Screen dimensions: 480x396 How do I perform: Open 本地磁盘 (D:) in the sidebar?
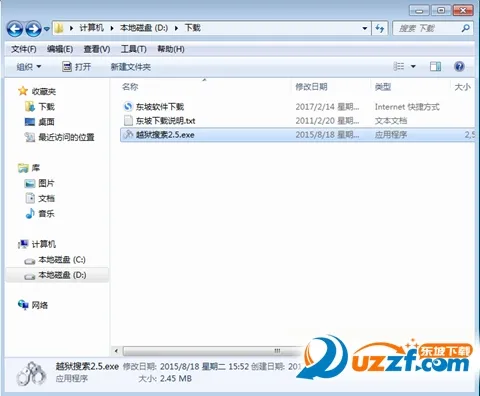click(x=62, y=275)
